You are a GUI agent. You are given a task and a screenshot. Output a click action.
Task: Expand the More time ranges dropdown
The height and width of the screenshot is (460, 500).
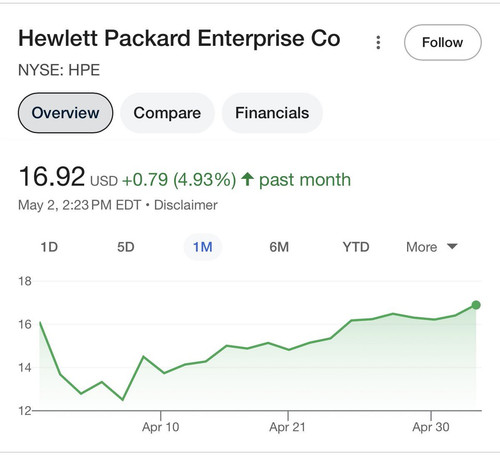(x=432, y=247)
